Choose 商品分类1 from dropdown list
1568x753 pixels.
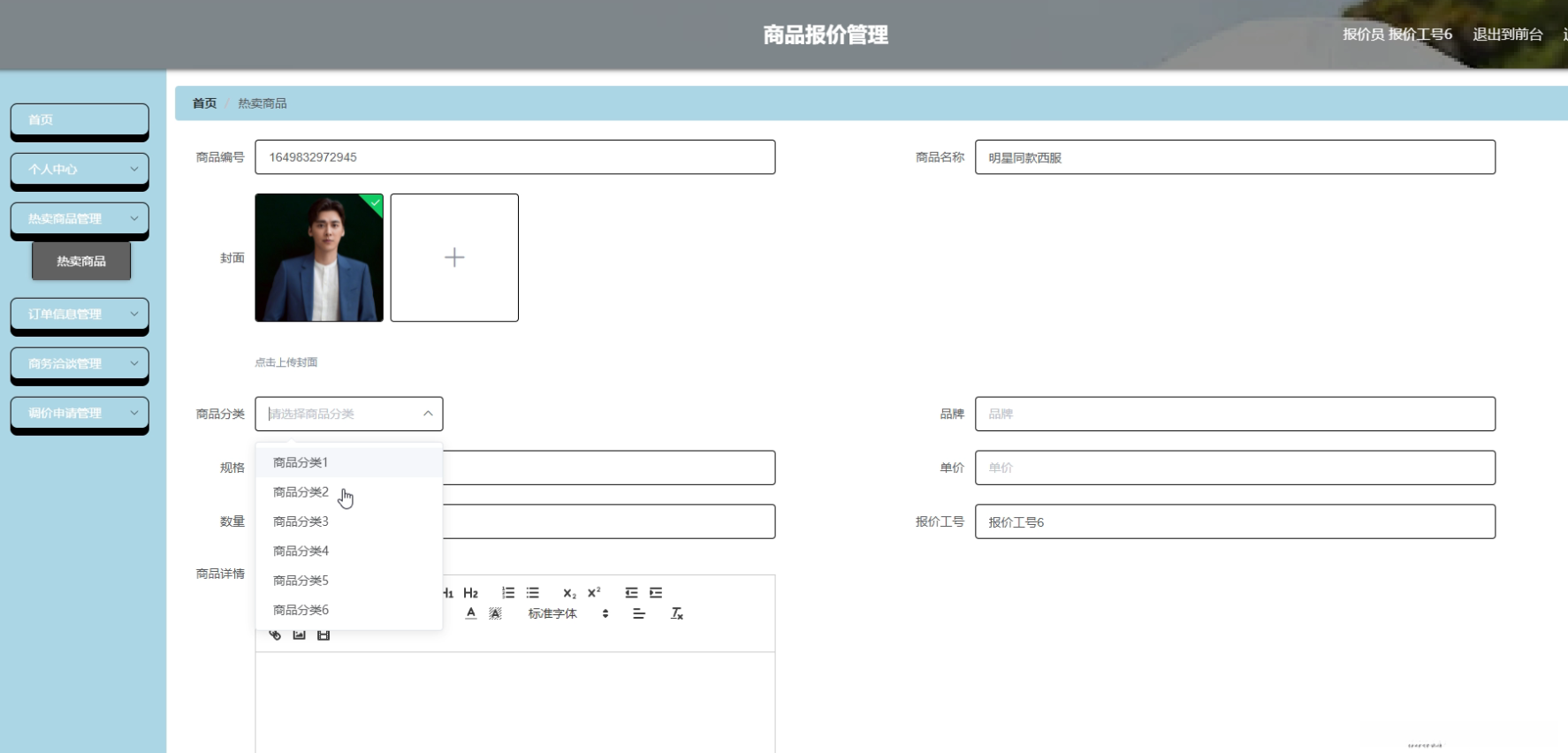[349, 462]
